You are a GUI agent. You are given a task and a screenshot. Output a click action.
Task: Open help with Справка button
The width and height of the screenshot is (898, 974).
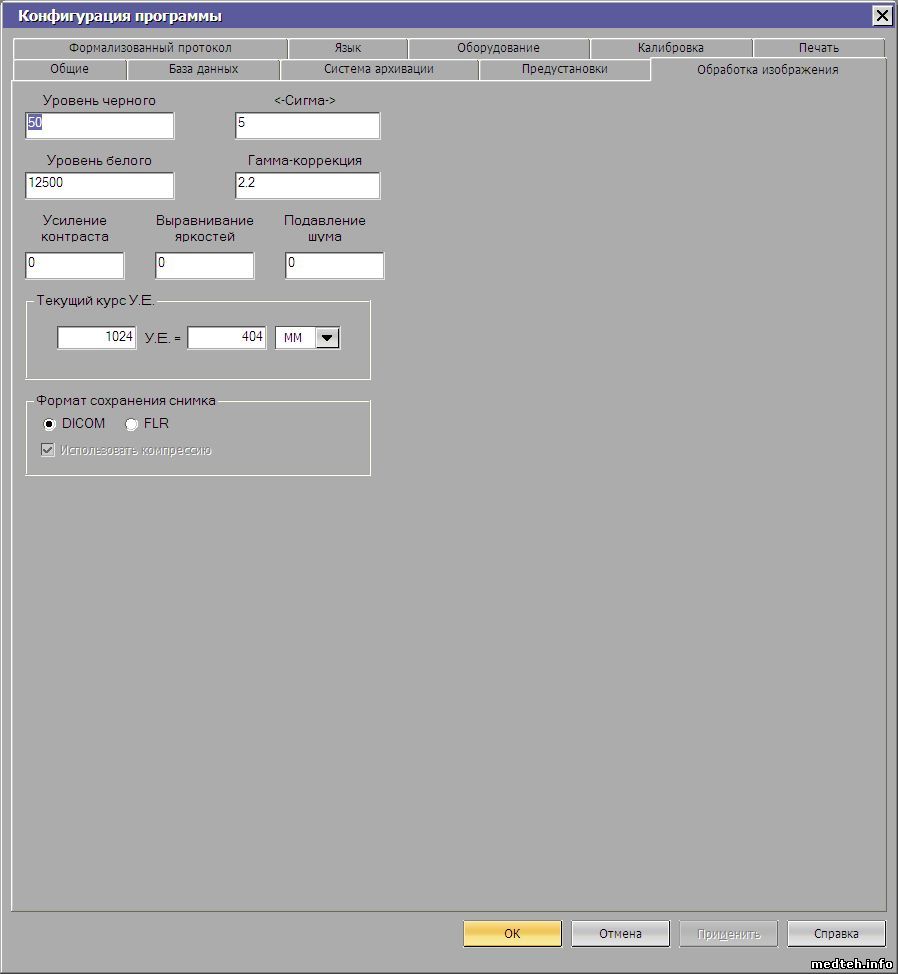pos(836,933)
